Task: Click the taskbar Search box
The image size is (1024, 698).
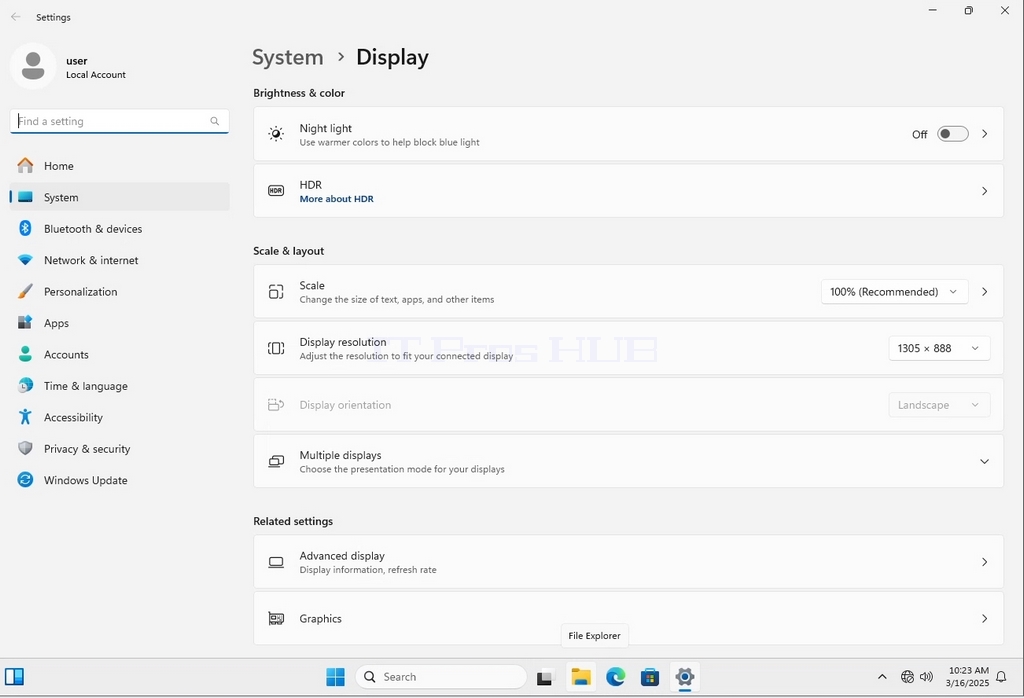Action: pos(441,677)
